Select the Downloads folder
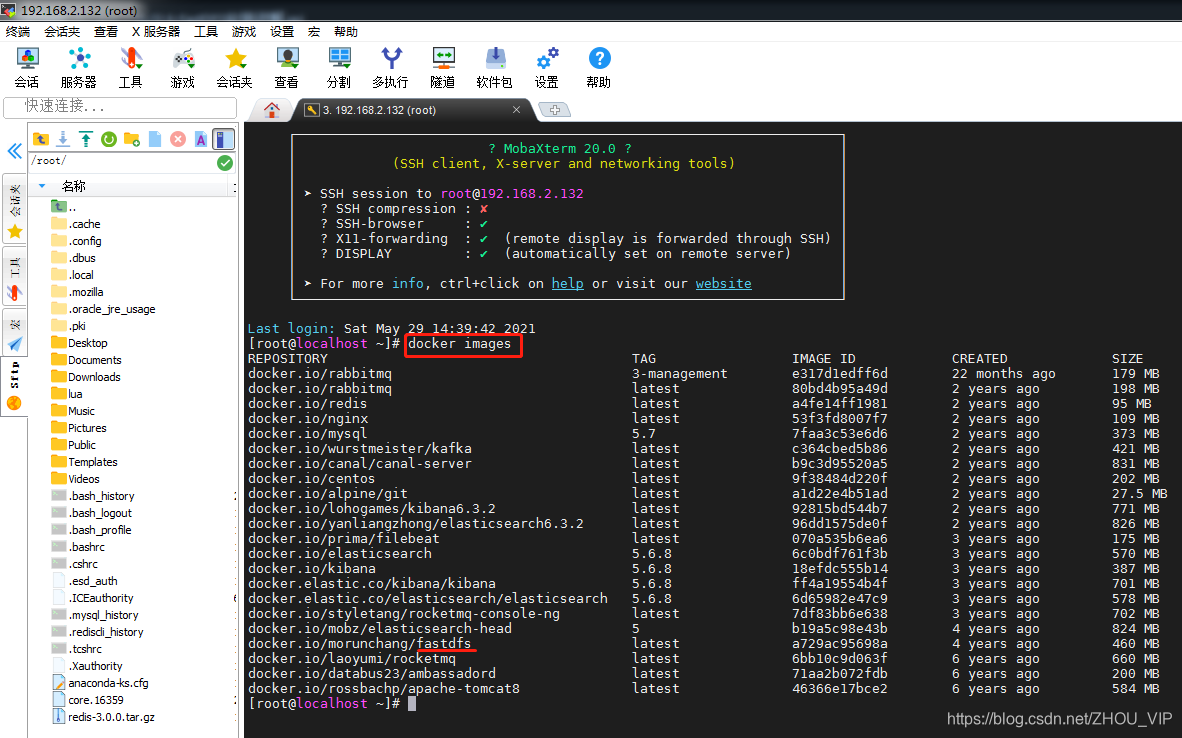 tap(86, 377)
